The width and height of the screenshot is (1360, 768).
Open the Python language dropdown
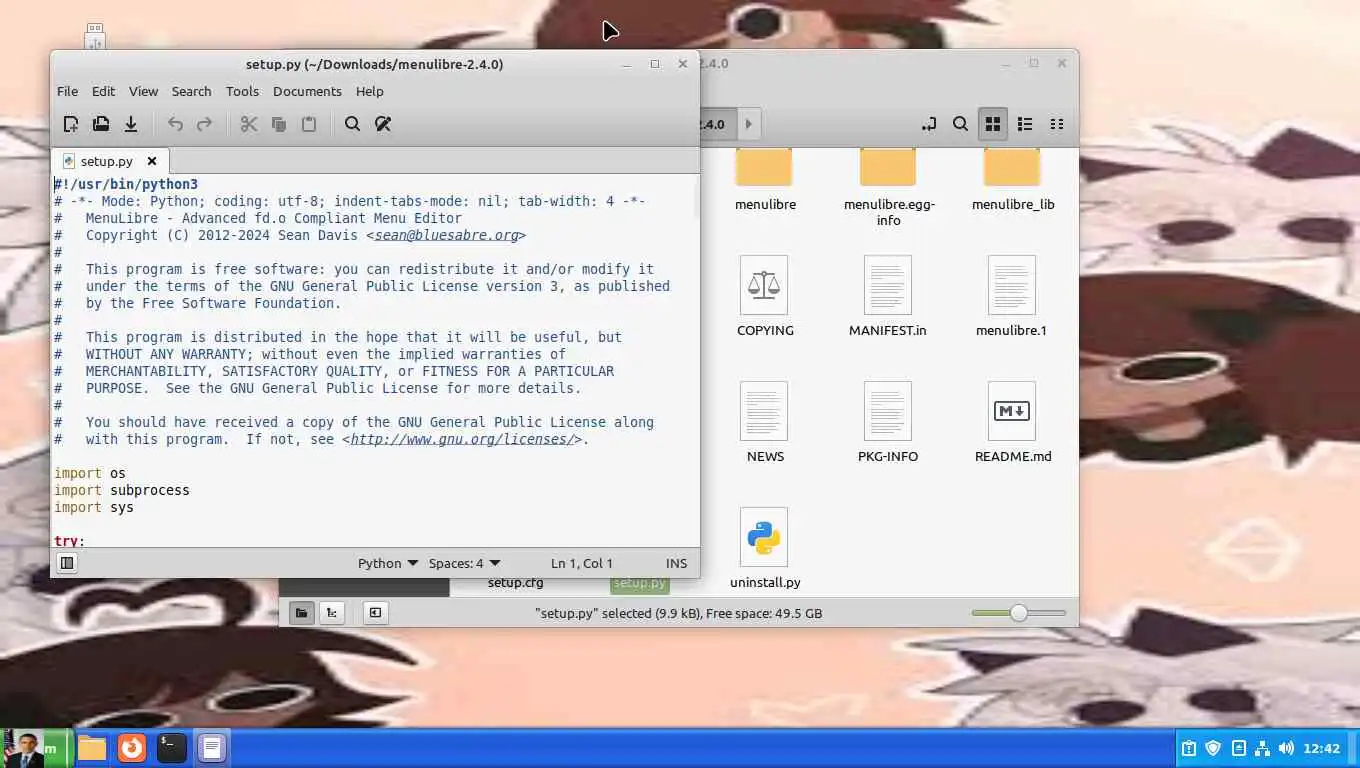388,563
